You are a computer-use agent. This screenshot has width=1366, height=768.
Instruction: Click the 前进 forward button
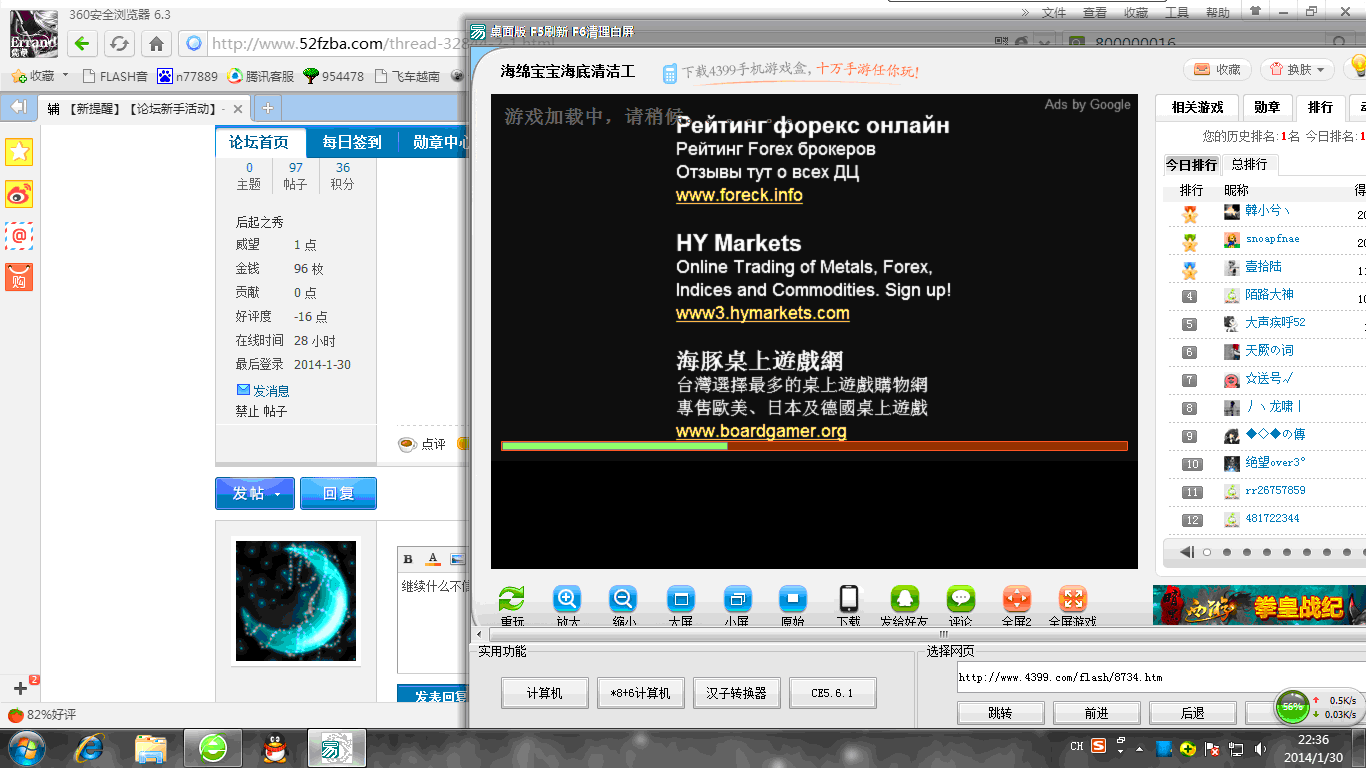pyautogui.click(x=1096, y=713)
